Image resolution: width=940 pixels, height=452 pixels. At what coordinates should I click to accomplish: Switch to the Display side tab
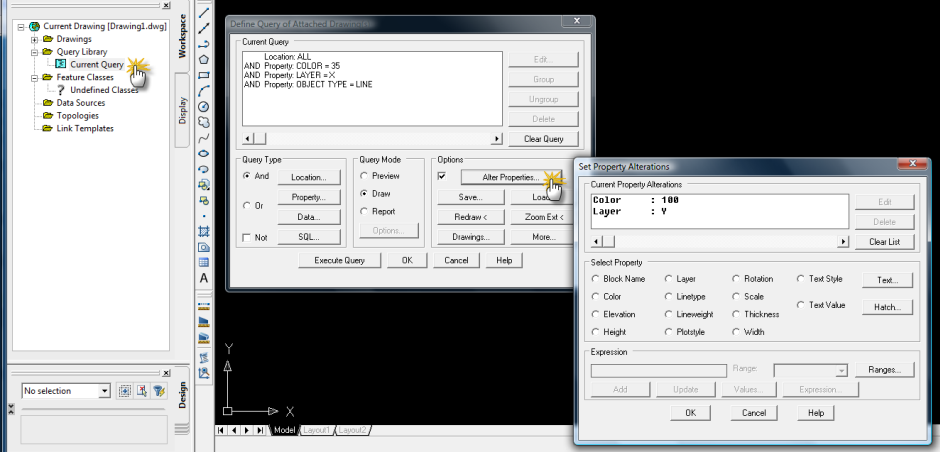183,110
